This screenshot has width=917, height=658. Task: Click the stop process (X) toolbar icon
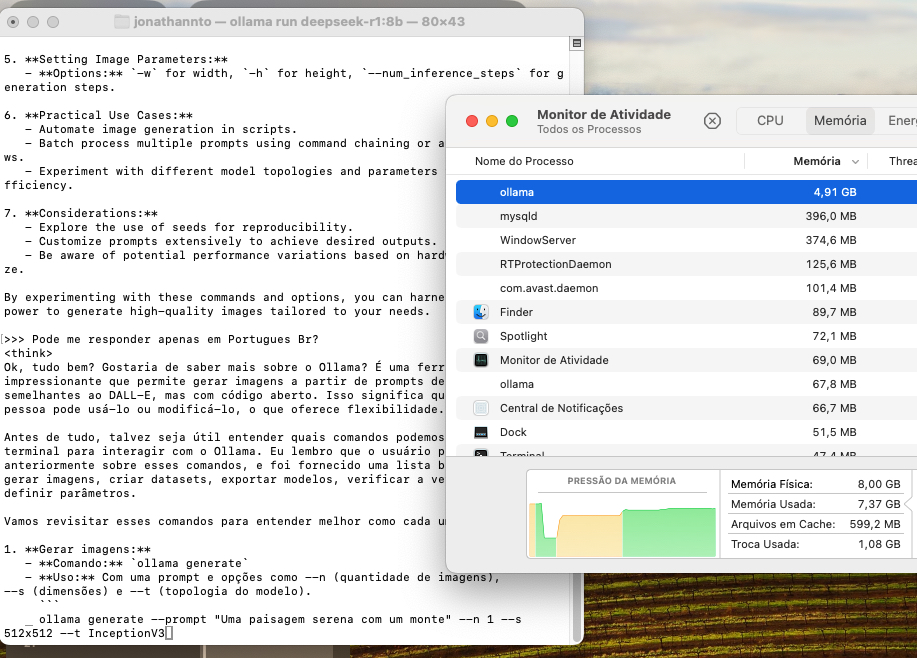[712, 121]
